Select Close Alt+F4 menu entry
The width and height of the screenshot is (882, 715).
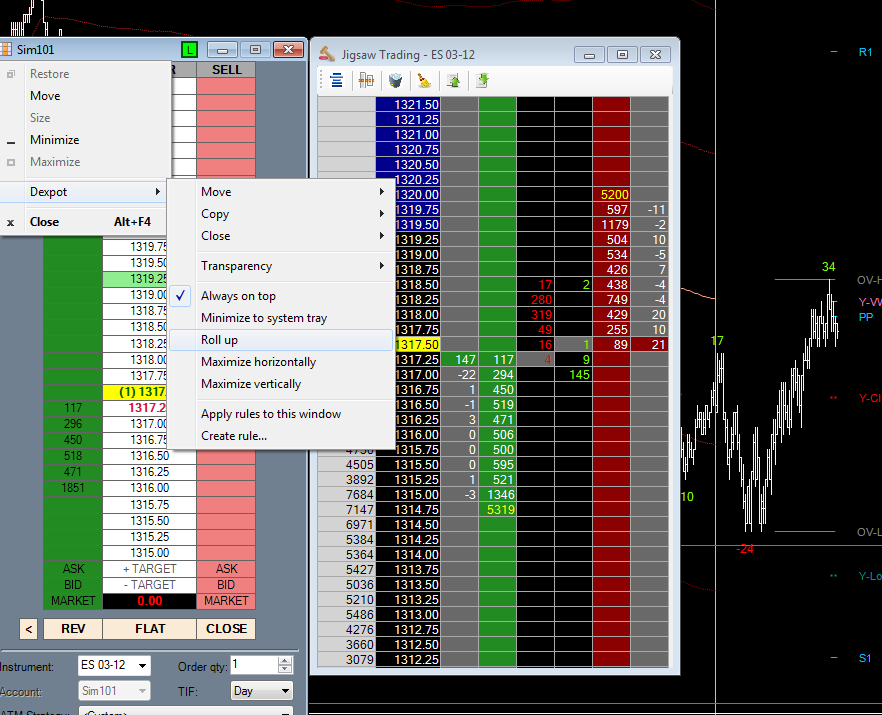pos(84,222)
